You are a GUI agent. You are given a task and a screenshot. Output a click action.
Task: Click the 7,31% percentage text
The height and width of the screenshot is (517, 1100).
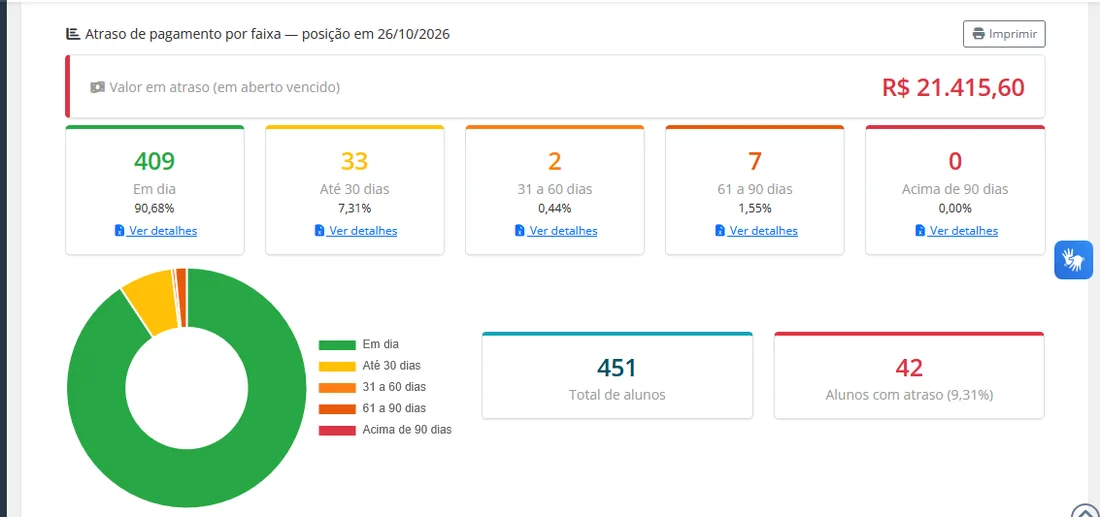pos(354,208)
